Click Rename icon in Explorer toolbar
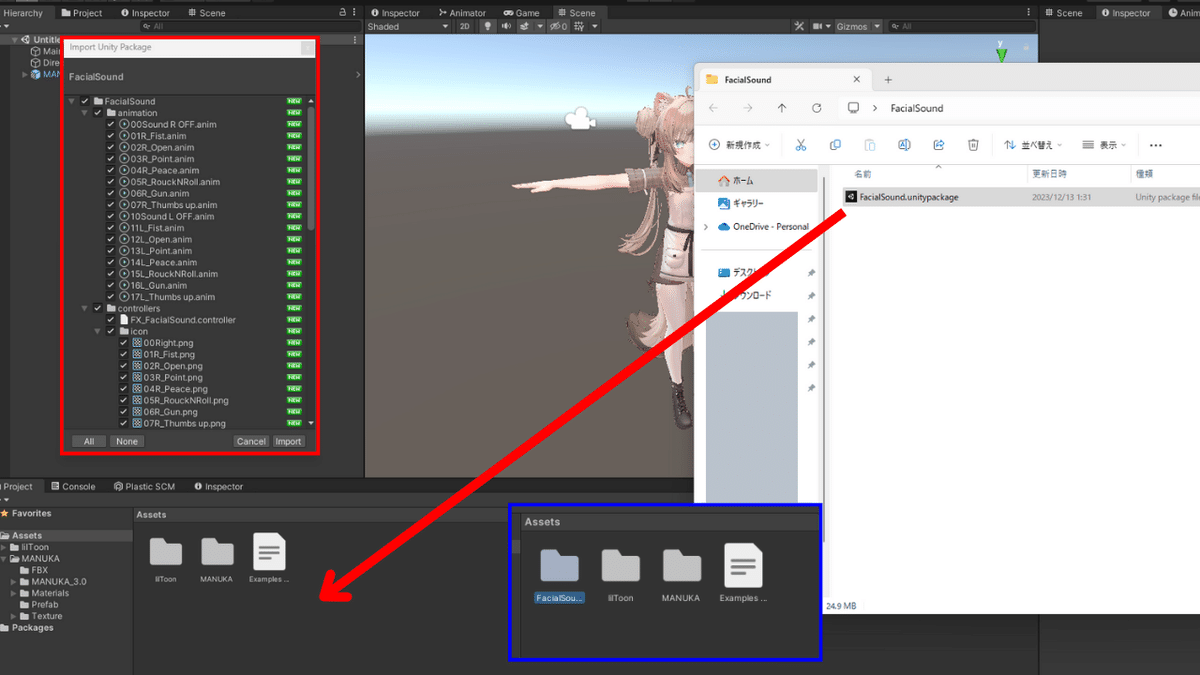Screen dimensions: 1200x675 click(x=904, y=145)
